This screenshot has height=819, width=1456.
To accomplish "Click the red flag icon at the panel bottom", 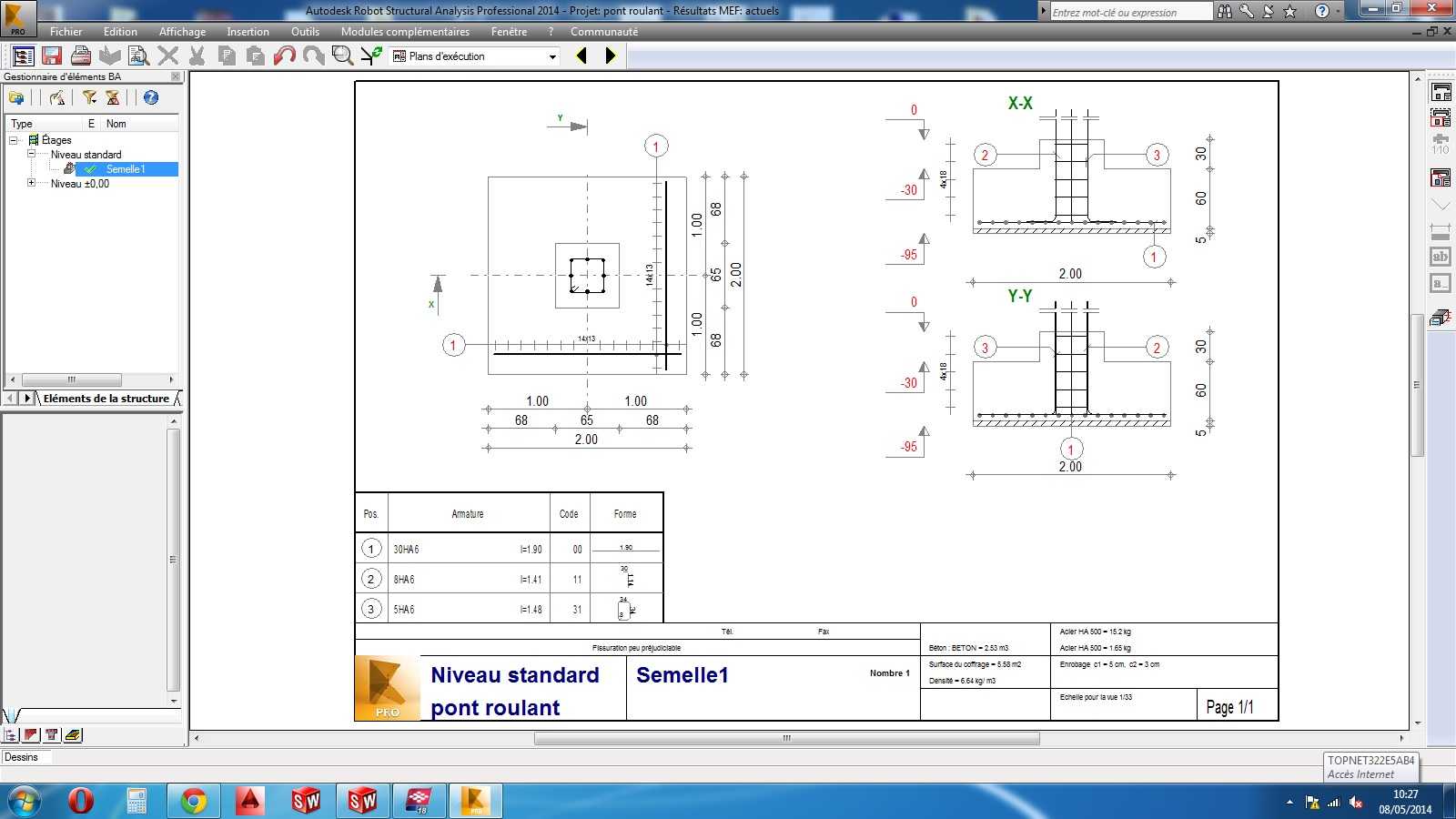I will pos(31,735).
